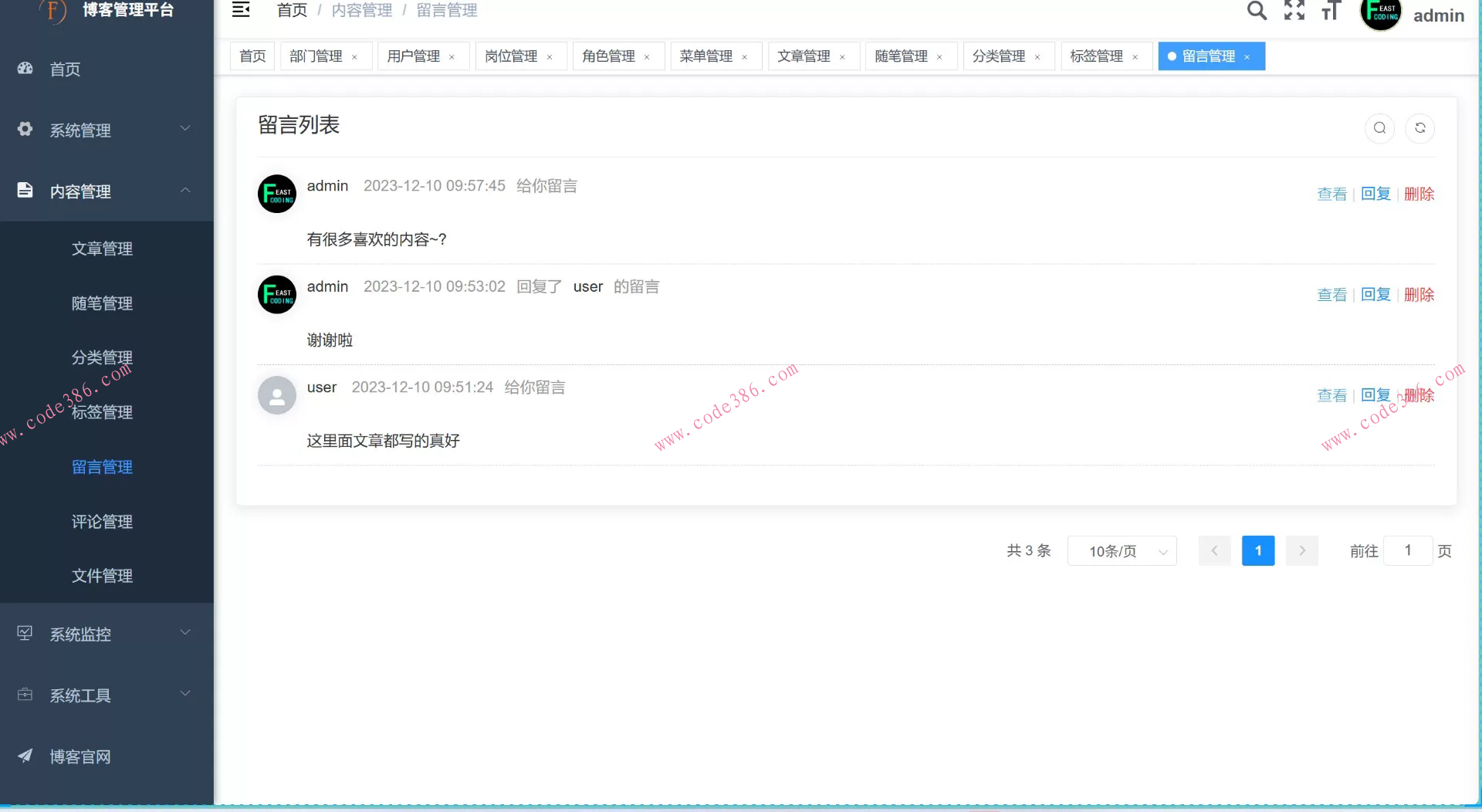Refresh the message list with refresh icon
Viewport: 1482px width, 812px height.
[1419, 128]
